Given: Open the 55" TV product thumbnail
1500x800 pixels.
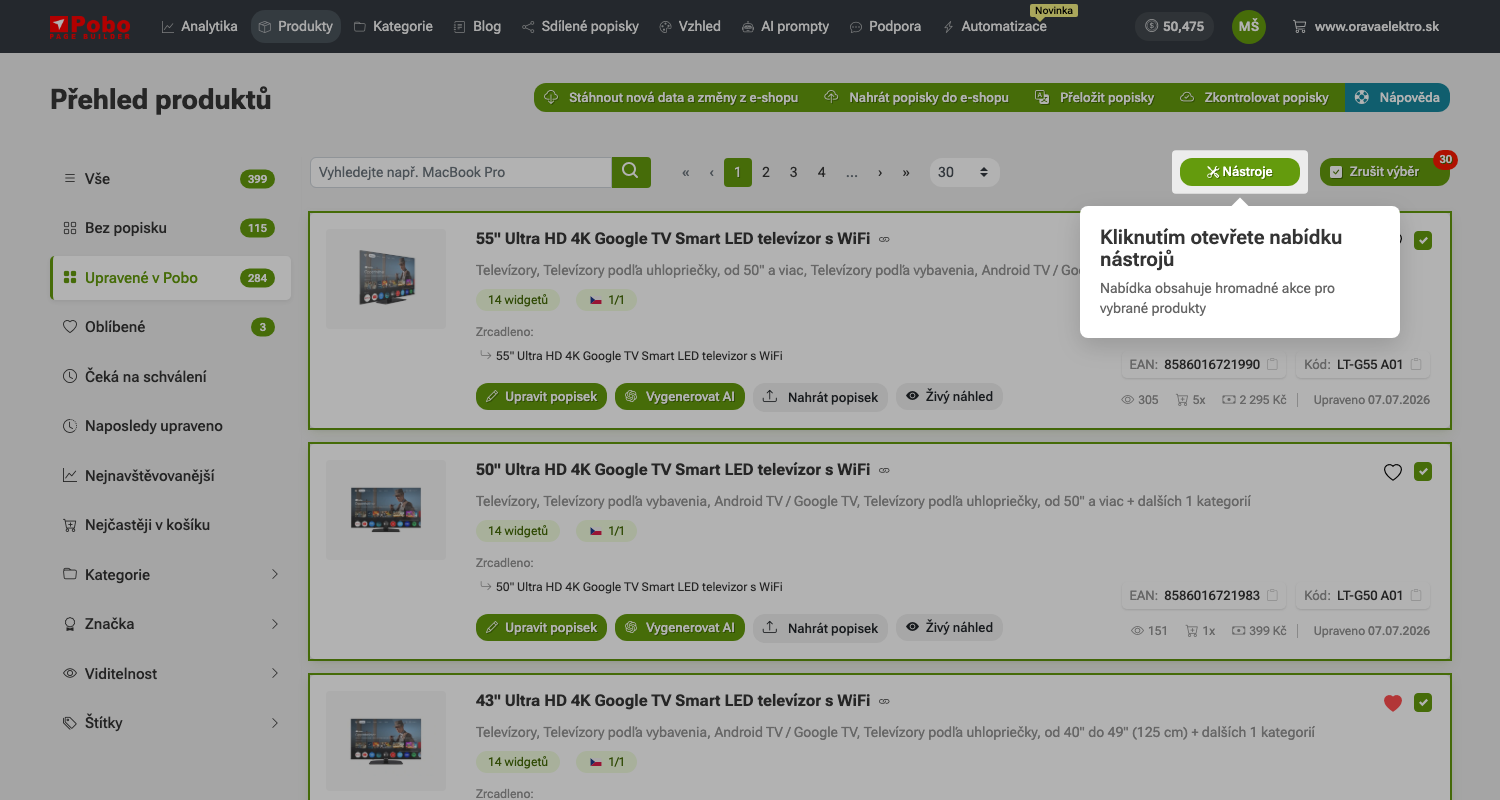Looking at the screenshot, I should pyautogui.click(x=386, y=279).
